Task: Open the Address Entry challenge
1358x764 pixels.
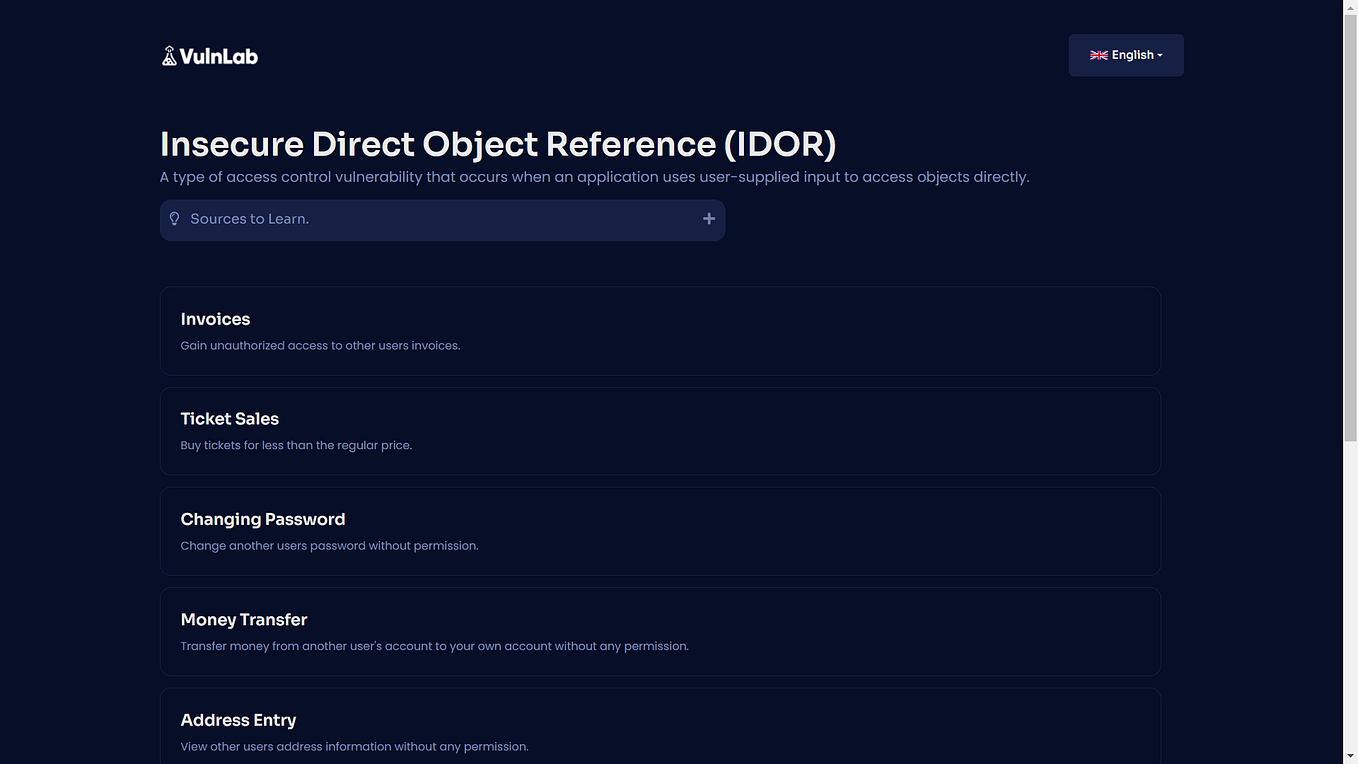Action: [660, 725]
